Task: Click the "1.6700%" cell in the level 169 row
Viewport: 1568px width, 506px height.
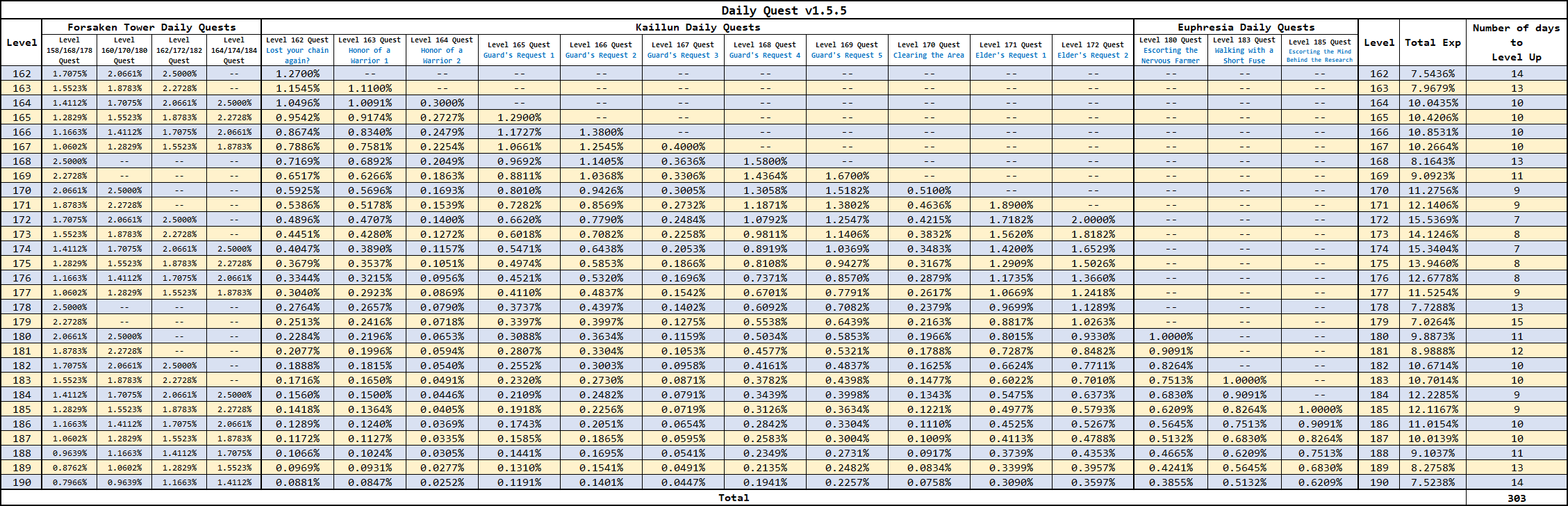Action: tap(847, 176)
